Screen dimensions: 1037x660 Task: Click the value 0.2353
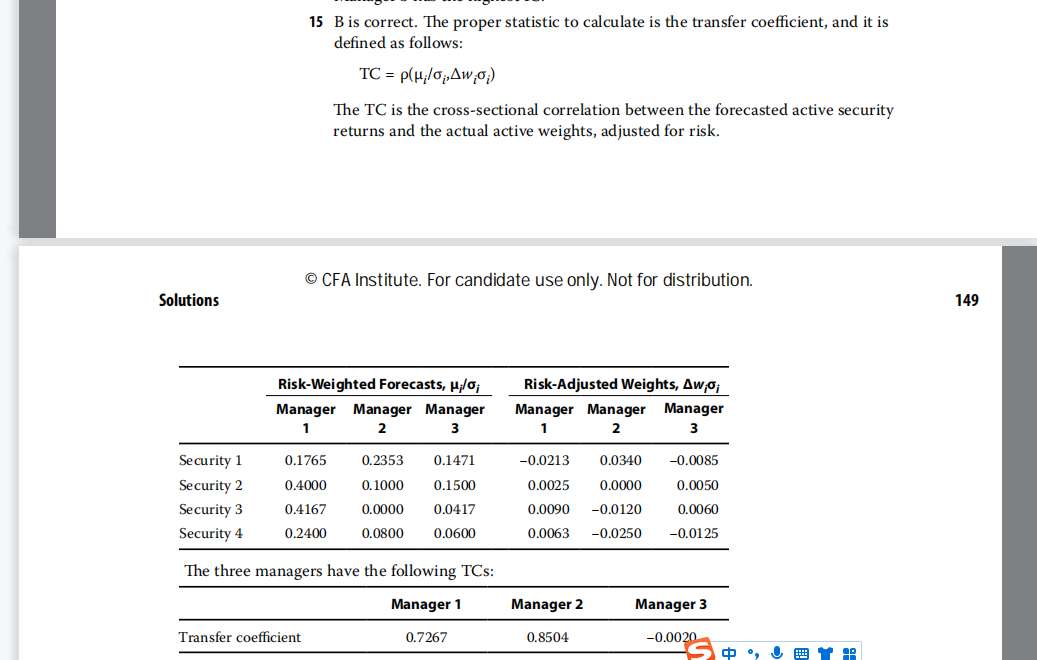[382, 460]
